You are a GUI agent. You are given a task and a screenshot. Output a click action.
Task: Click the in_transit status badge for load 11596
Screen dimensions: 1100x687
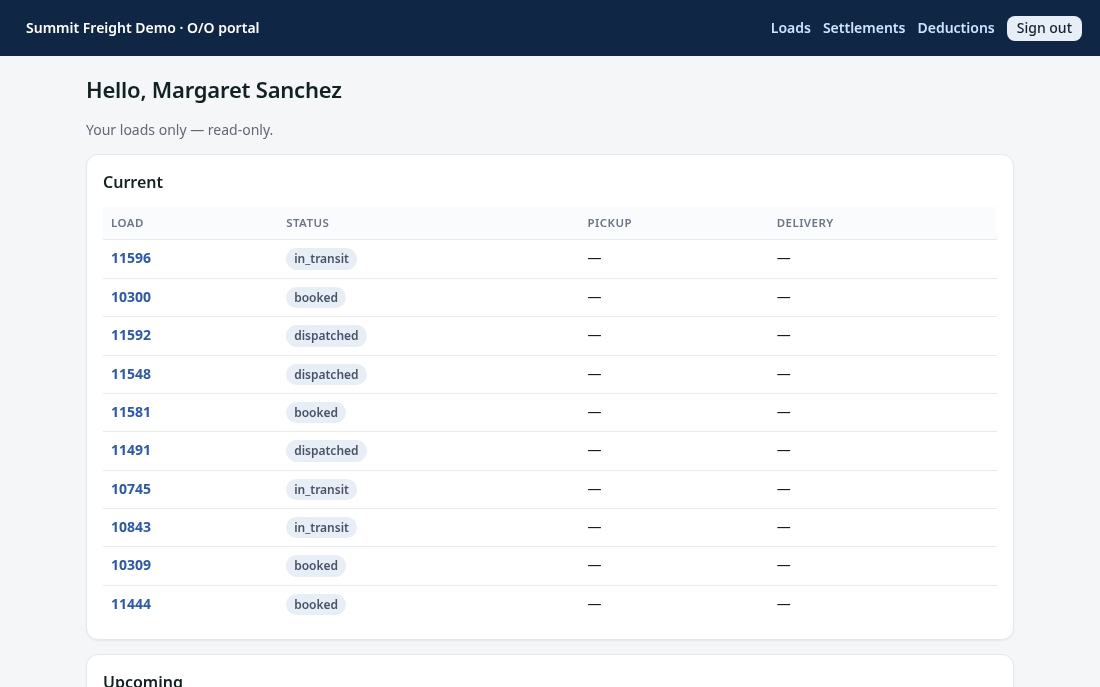pyautogui.click(x=321, y=259)
